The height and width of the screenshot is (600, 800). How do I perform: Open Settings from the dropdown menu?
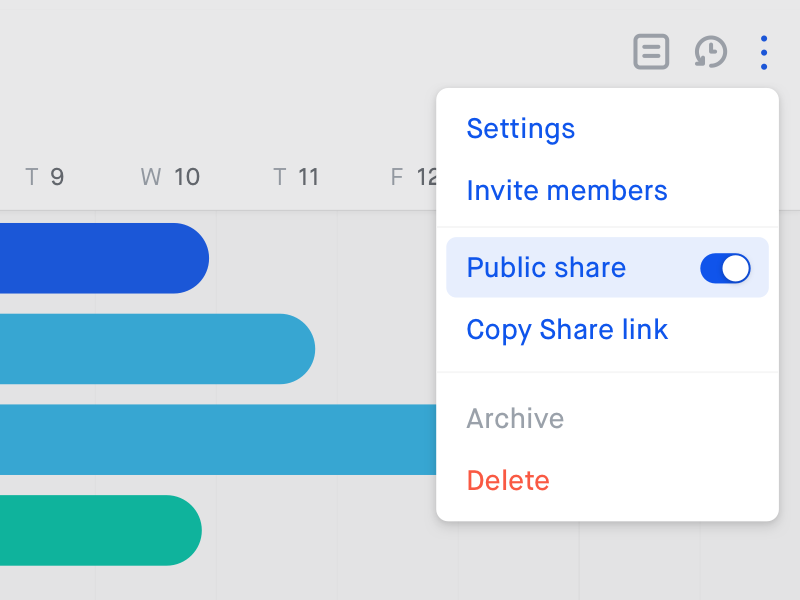520,129
